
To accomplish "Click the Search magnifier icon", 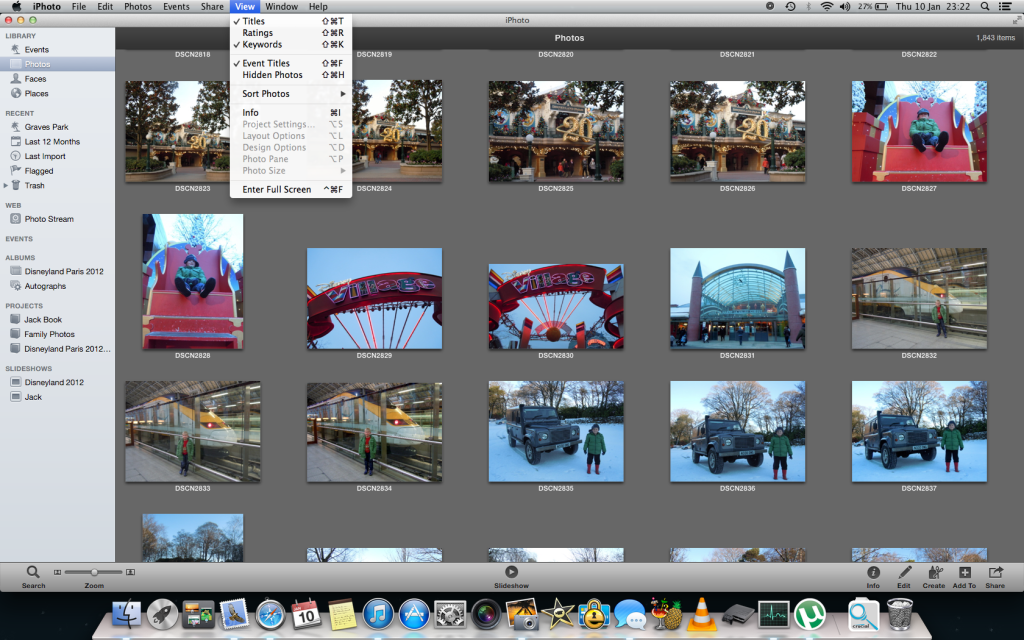I will coord(33,572).
